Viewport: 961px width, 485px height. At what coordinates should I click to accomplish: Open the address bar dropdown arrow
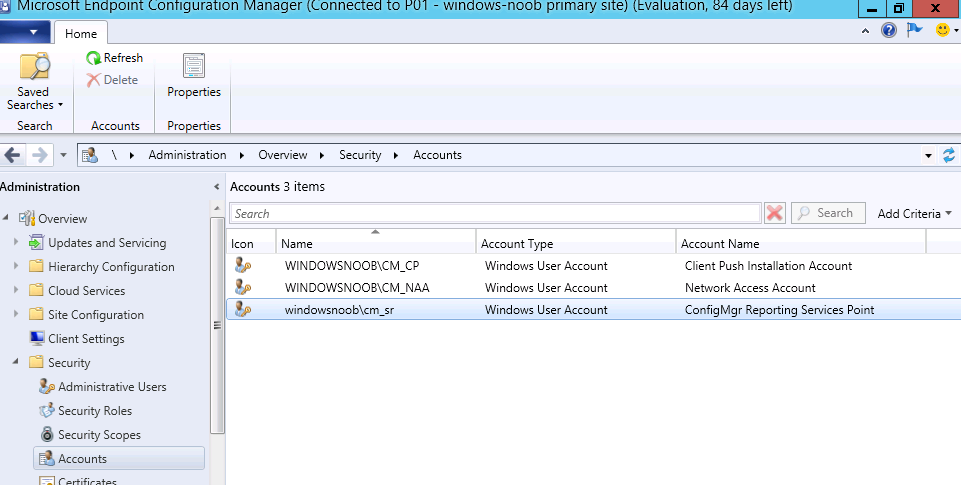[x=928, y=156]
